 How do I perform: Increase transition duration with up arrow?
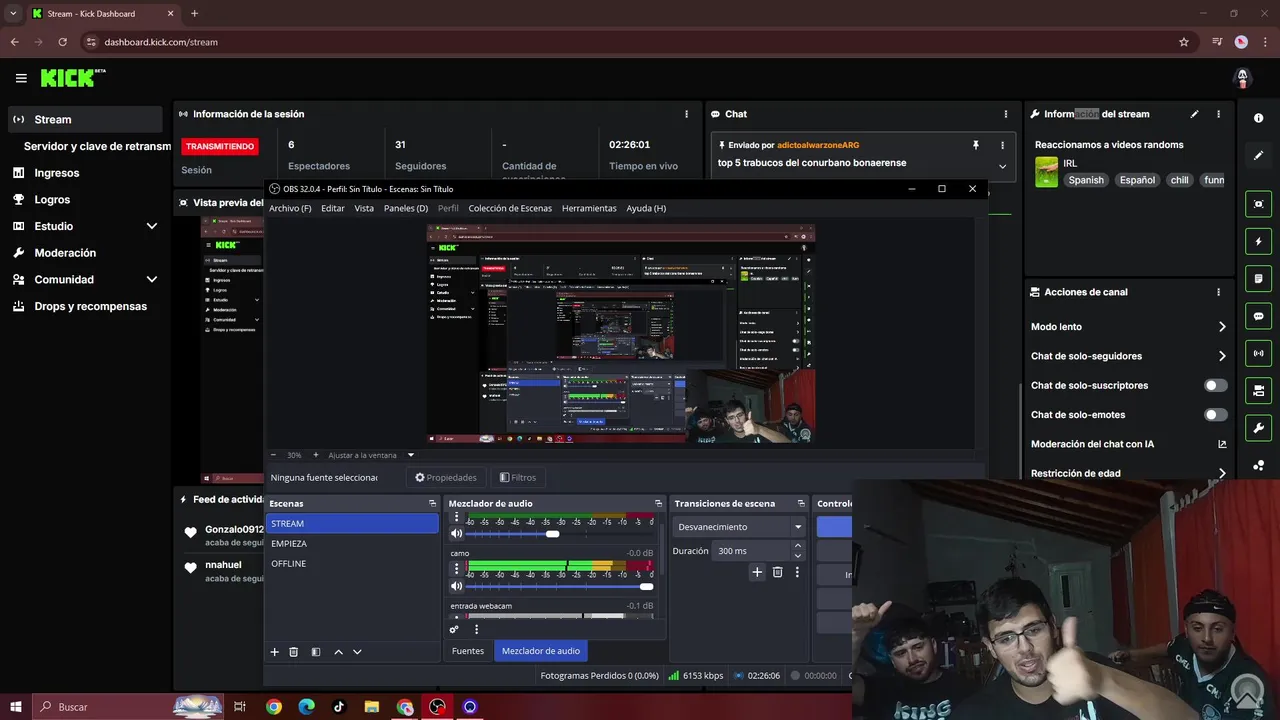(797, 546)
